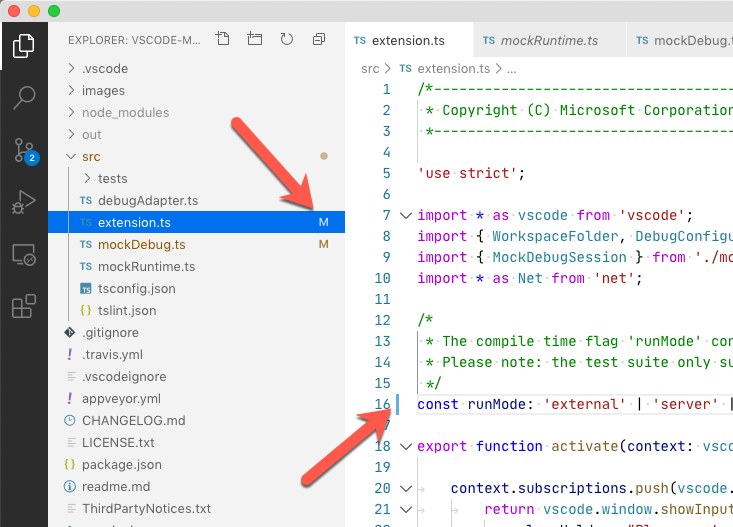Click the macOS green maximize window button
Image resolution: width=733 pixels, height=527 pixels.
pyautogui.click(x=54, y=11)
